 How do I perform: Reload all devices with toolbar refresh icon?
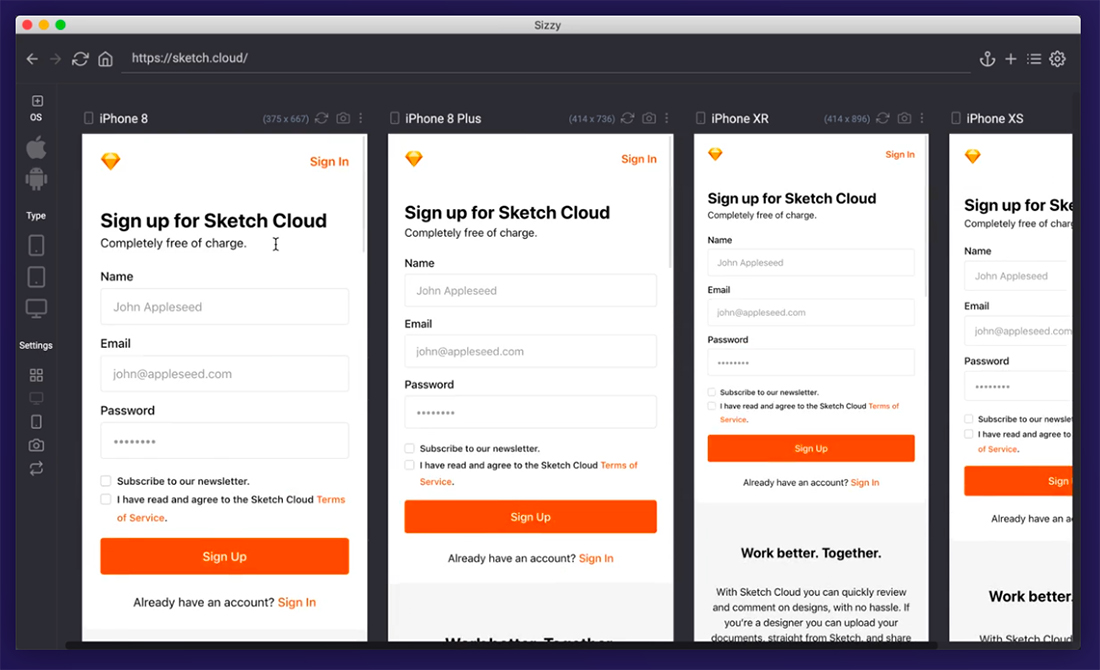(80, 59)
